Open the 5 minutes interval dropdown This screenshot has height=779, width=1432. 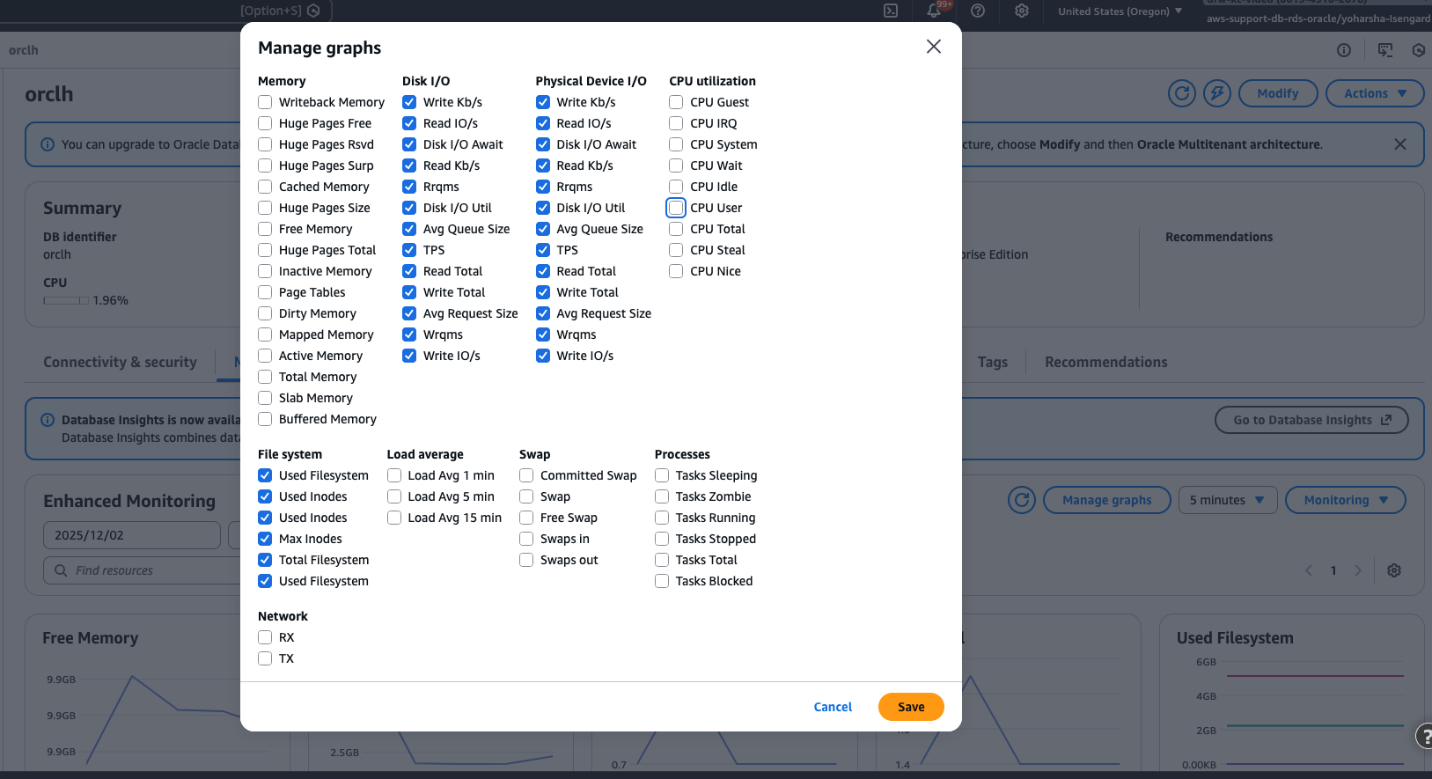click(x=1226, y=500)
